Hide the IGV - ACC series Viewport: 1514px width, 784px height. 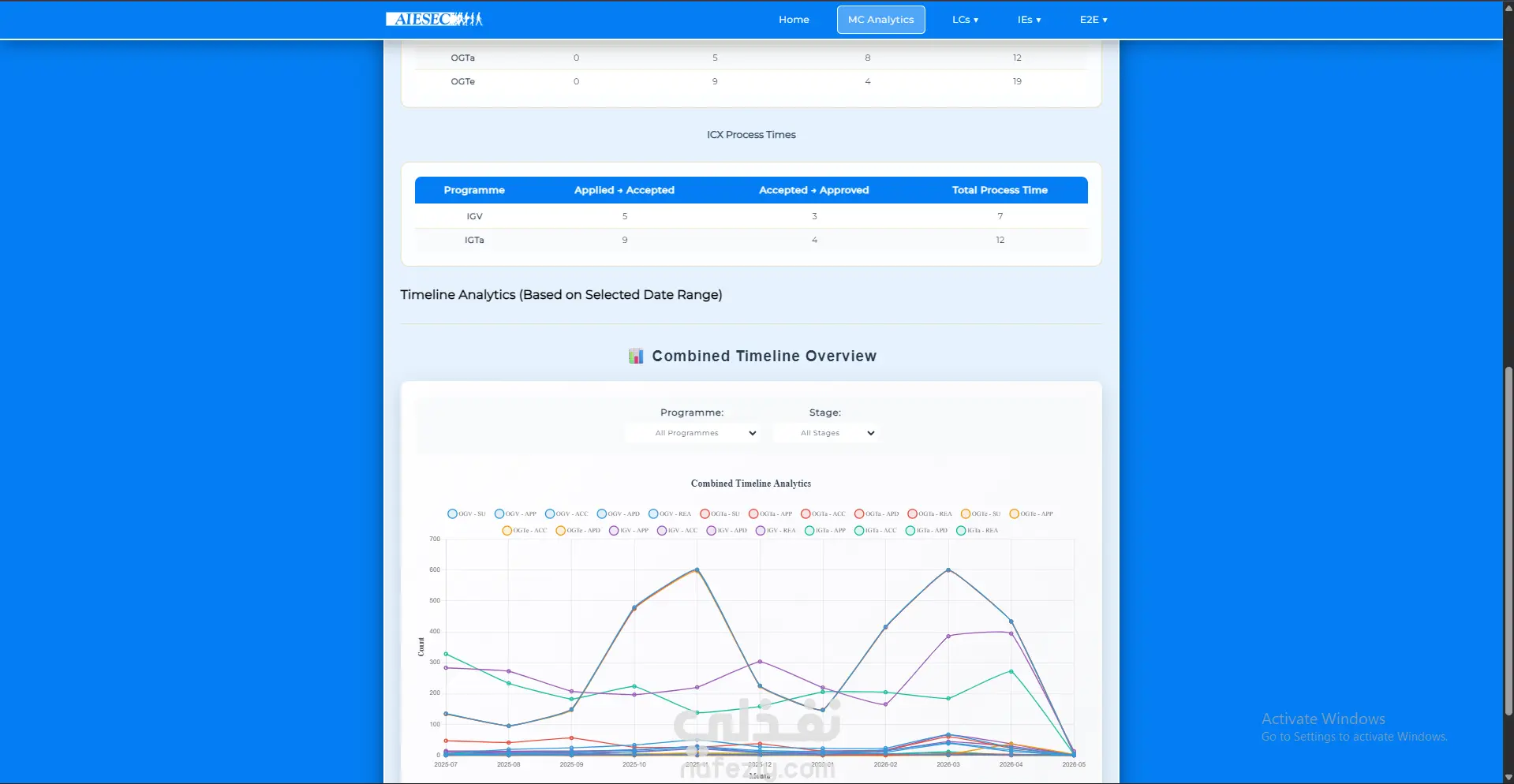tap(677, 530)
